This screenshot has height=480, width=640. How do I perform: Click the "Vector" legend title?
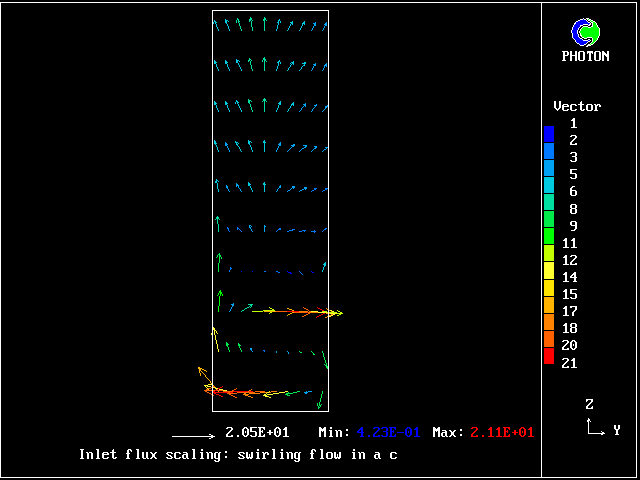[577, 106]
